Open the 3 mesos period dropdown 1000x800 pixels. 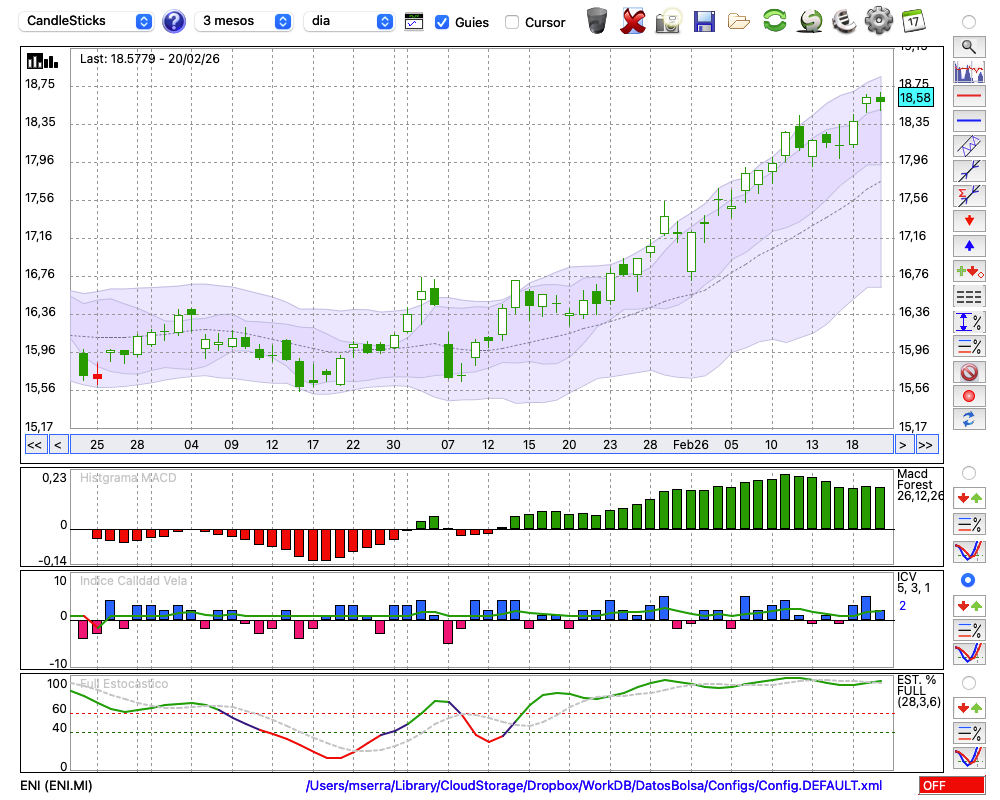[x=245, y=21]
